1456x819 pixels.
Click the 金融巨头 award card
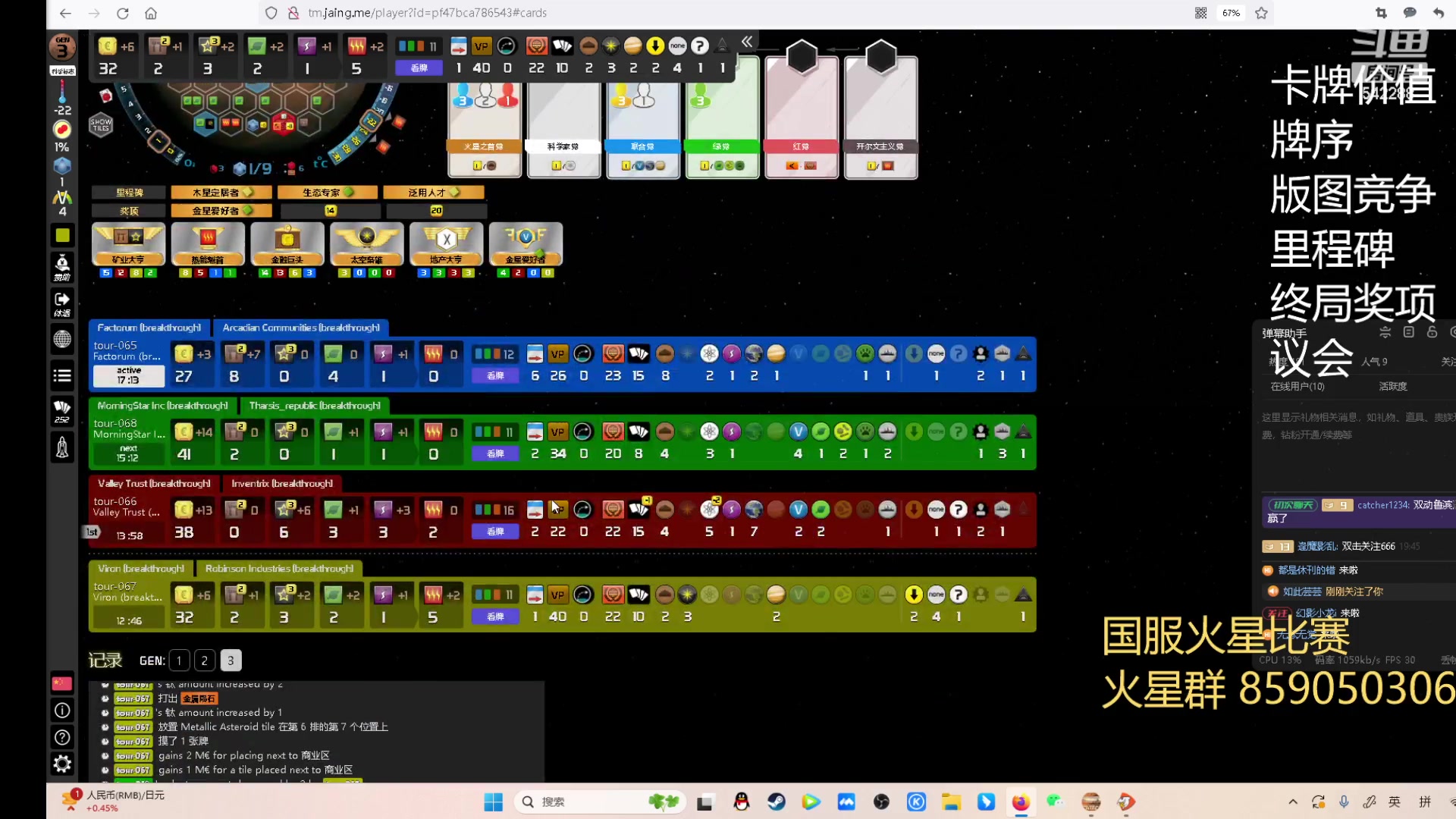click(x=287, y=244)
